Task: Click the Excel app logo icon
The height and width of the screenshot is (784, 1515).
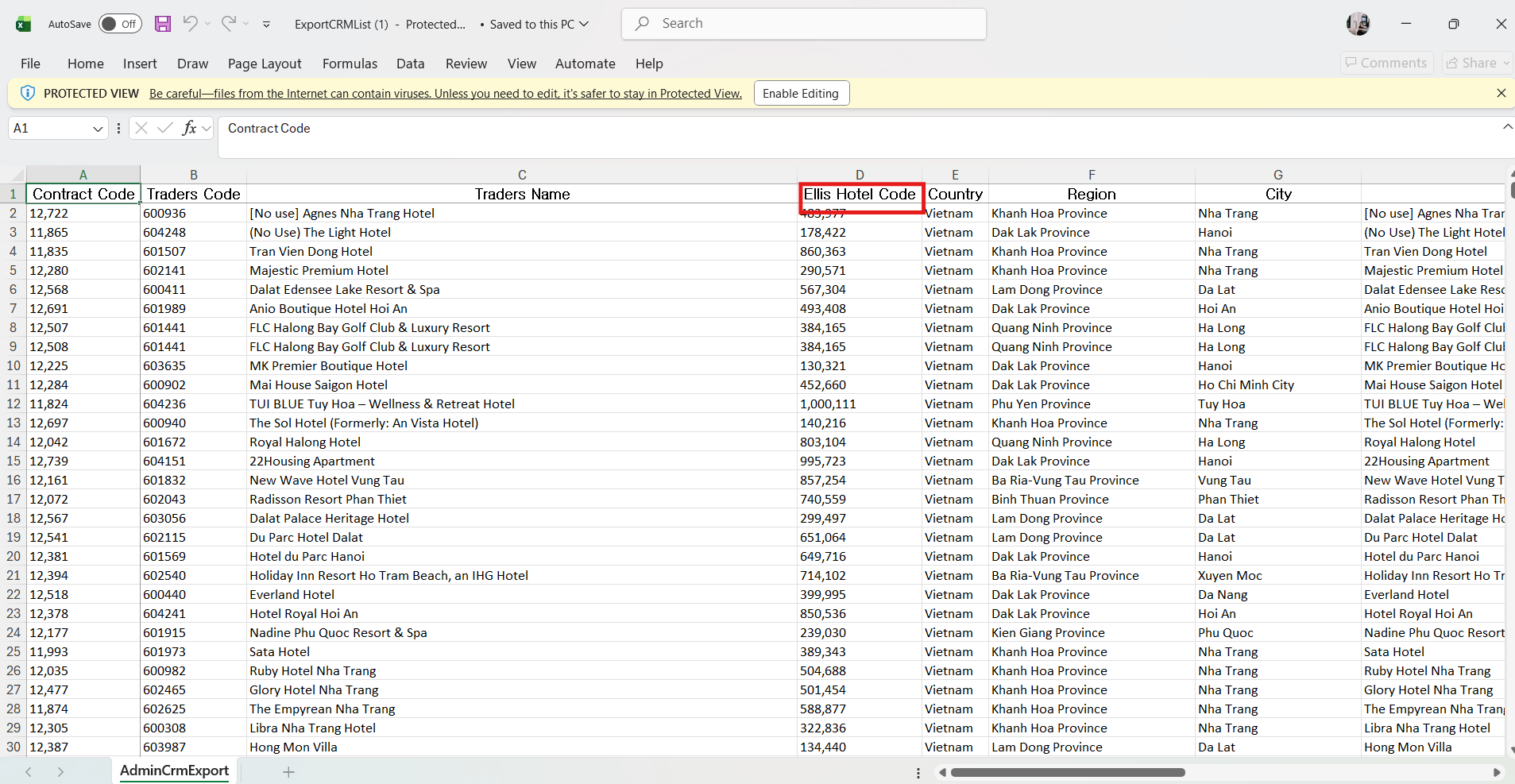Action: click(x=24, y=24)
